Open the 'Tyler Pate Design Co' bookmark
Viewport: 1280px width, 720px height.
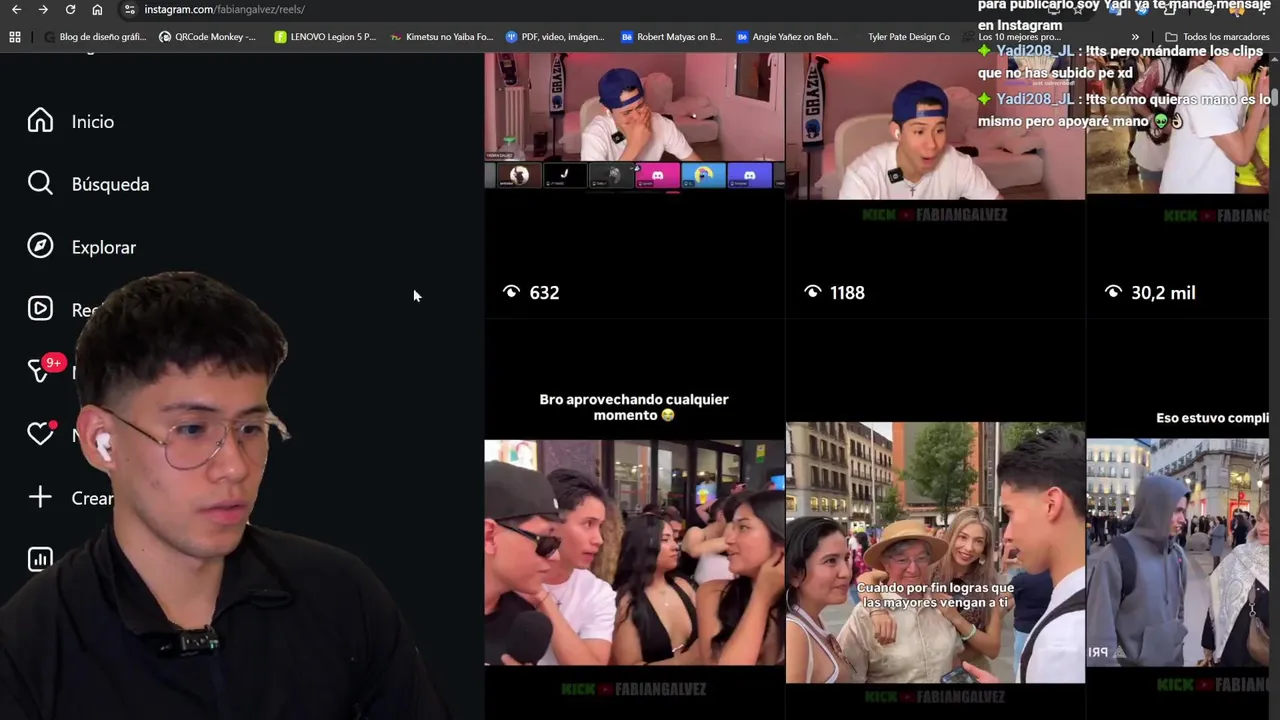(x=909, y=37)
